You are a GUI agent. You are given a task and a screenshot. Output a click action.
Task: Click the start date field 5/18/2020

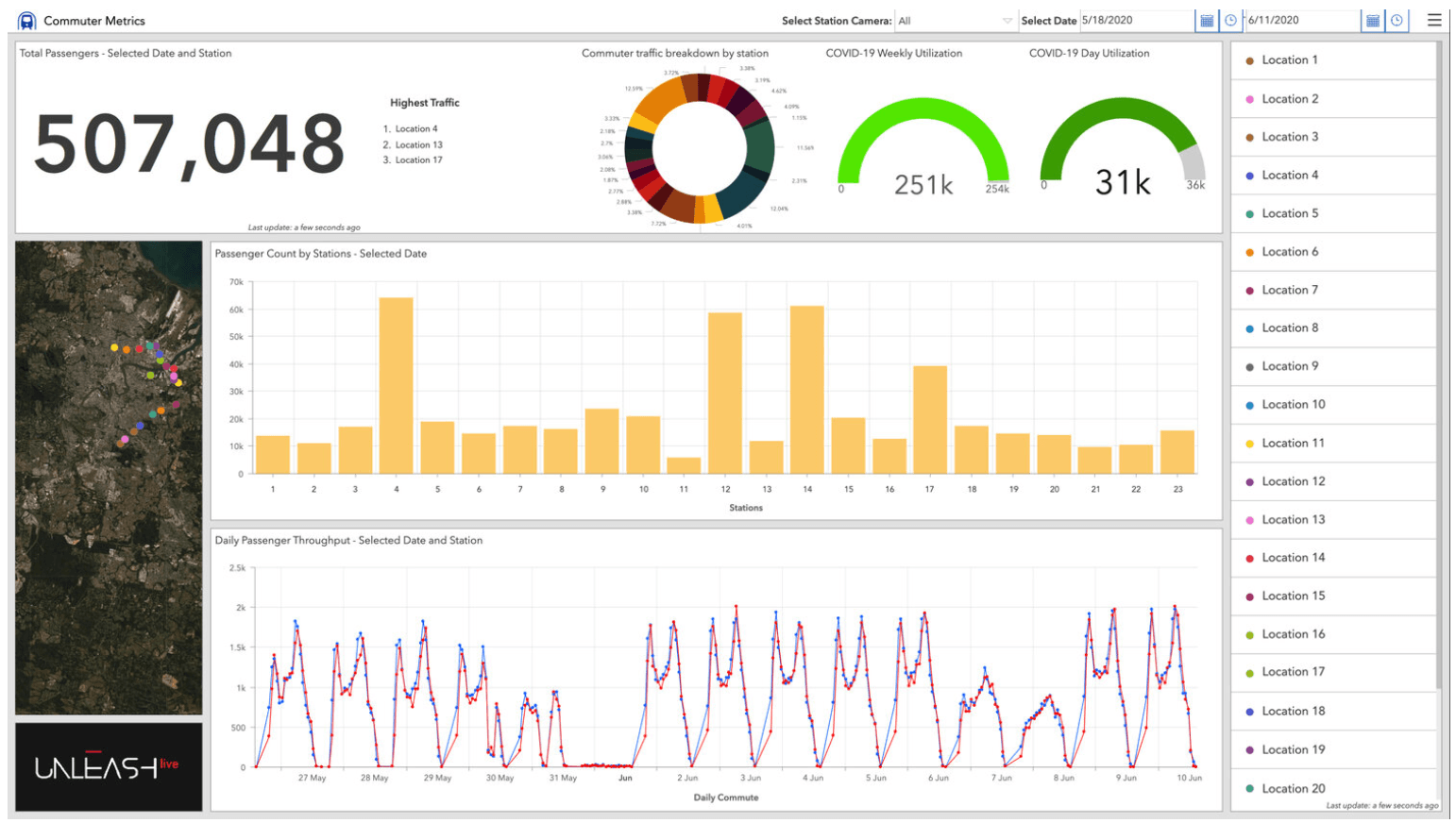point(1137,20)
